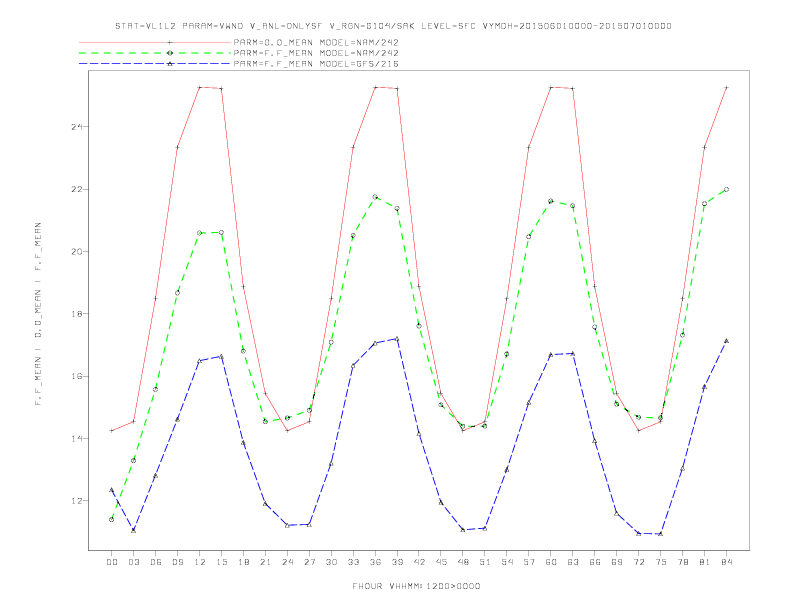Click x-axis tick label 48
792x612 pixels.
[463, 562]
